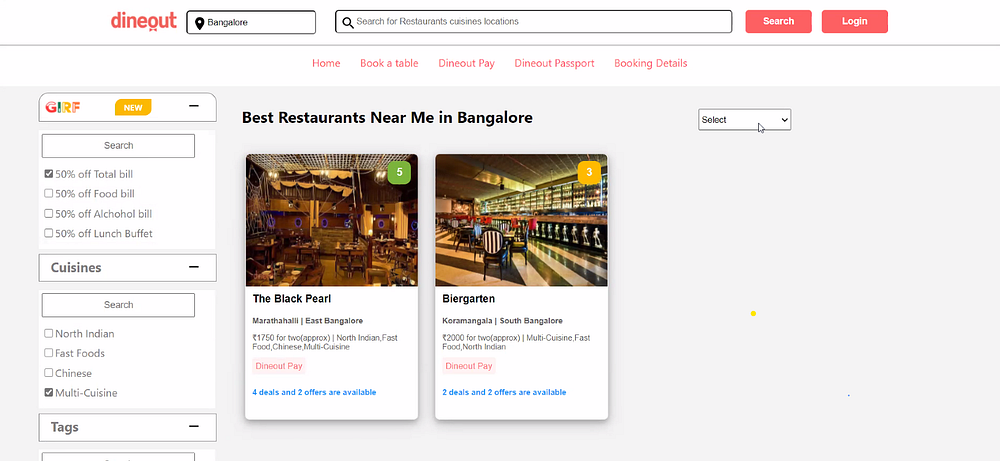View Booking Details

(651, 63)
